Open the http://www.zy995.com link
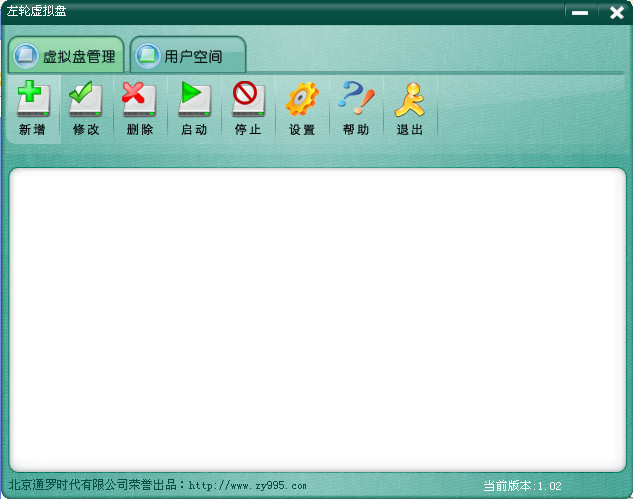 point(247,485)
